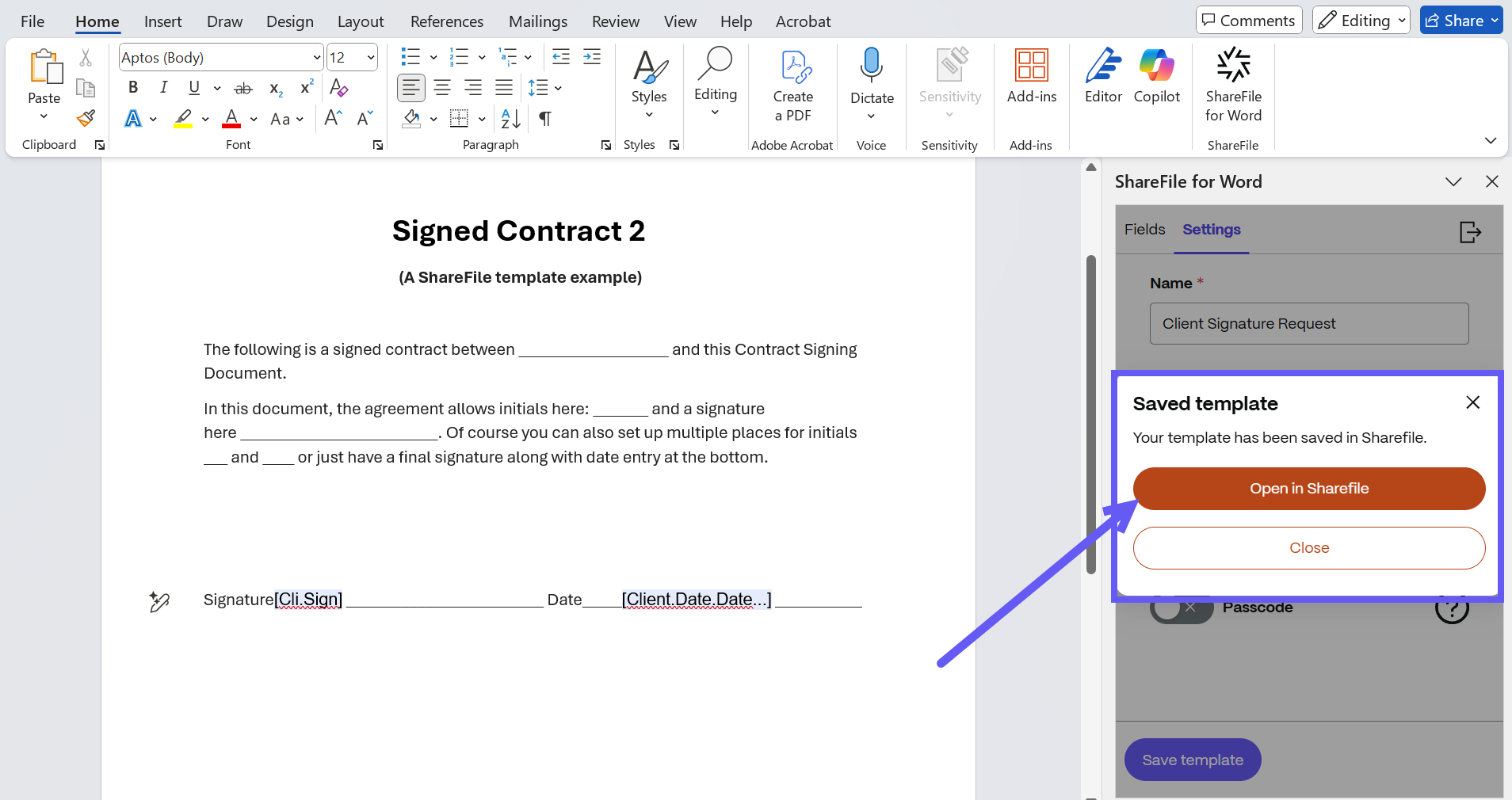Show paragraph marks with pilcrow icon
1512x800 pixels.
(x=545, y=119)
